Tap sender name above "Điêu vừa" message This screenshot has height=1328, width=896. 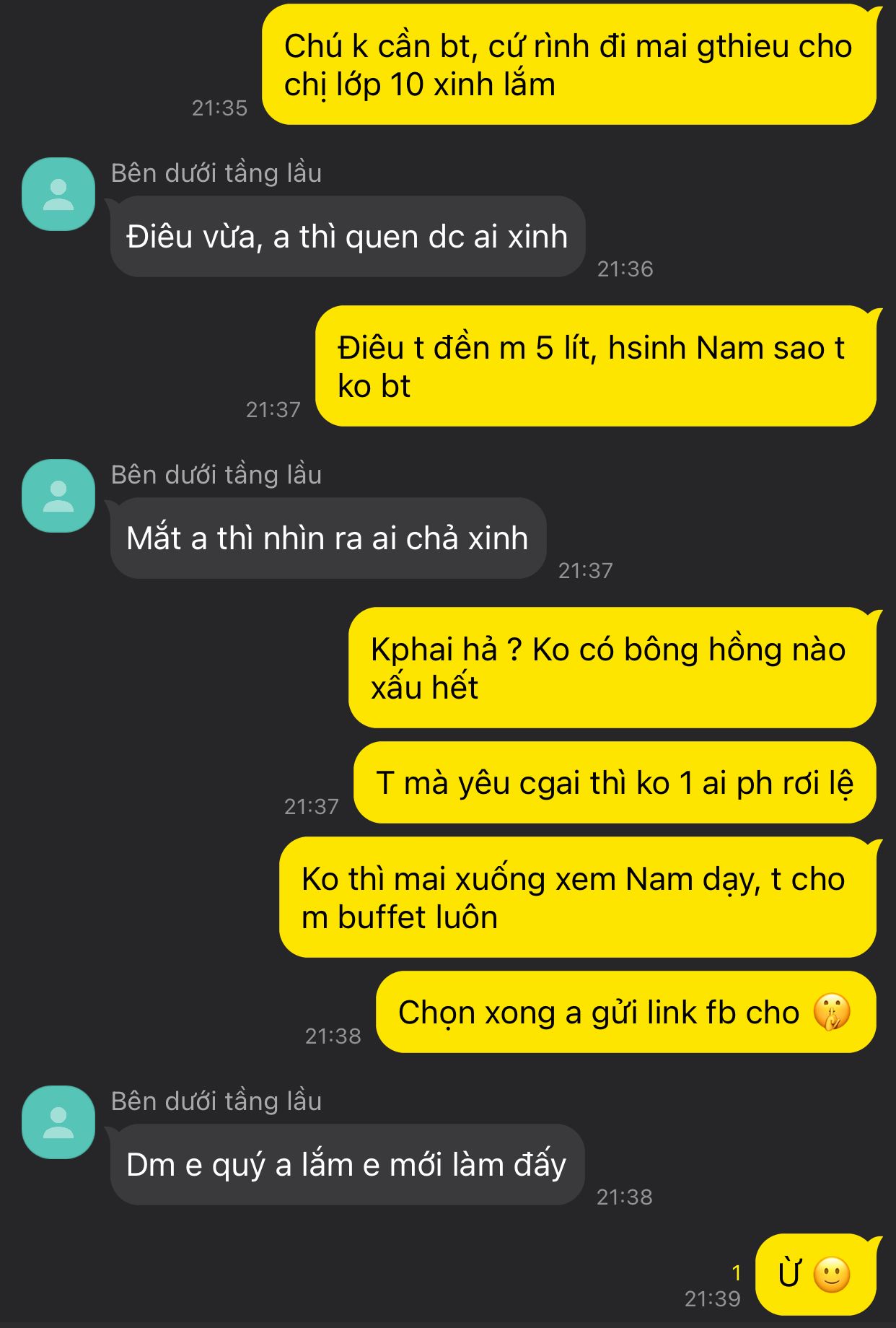(216, 173)
